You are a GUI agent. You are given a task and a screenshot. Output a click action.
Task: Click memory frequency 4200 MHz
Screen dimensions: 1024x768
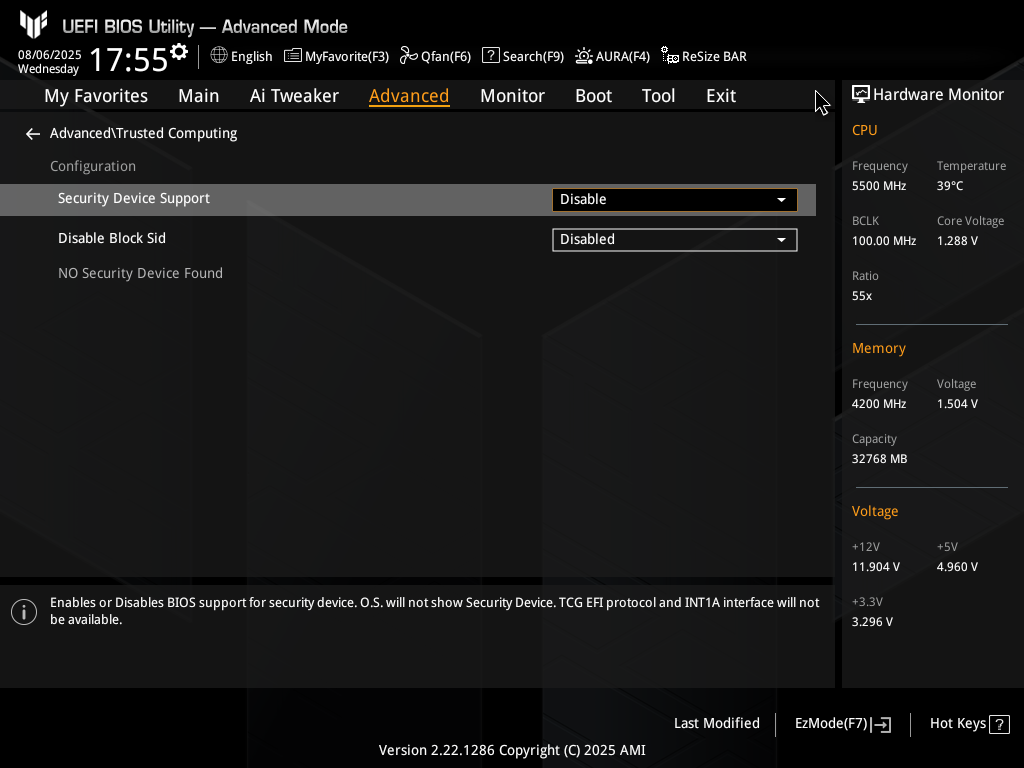879,404
